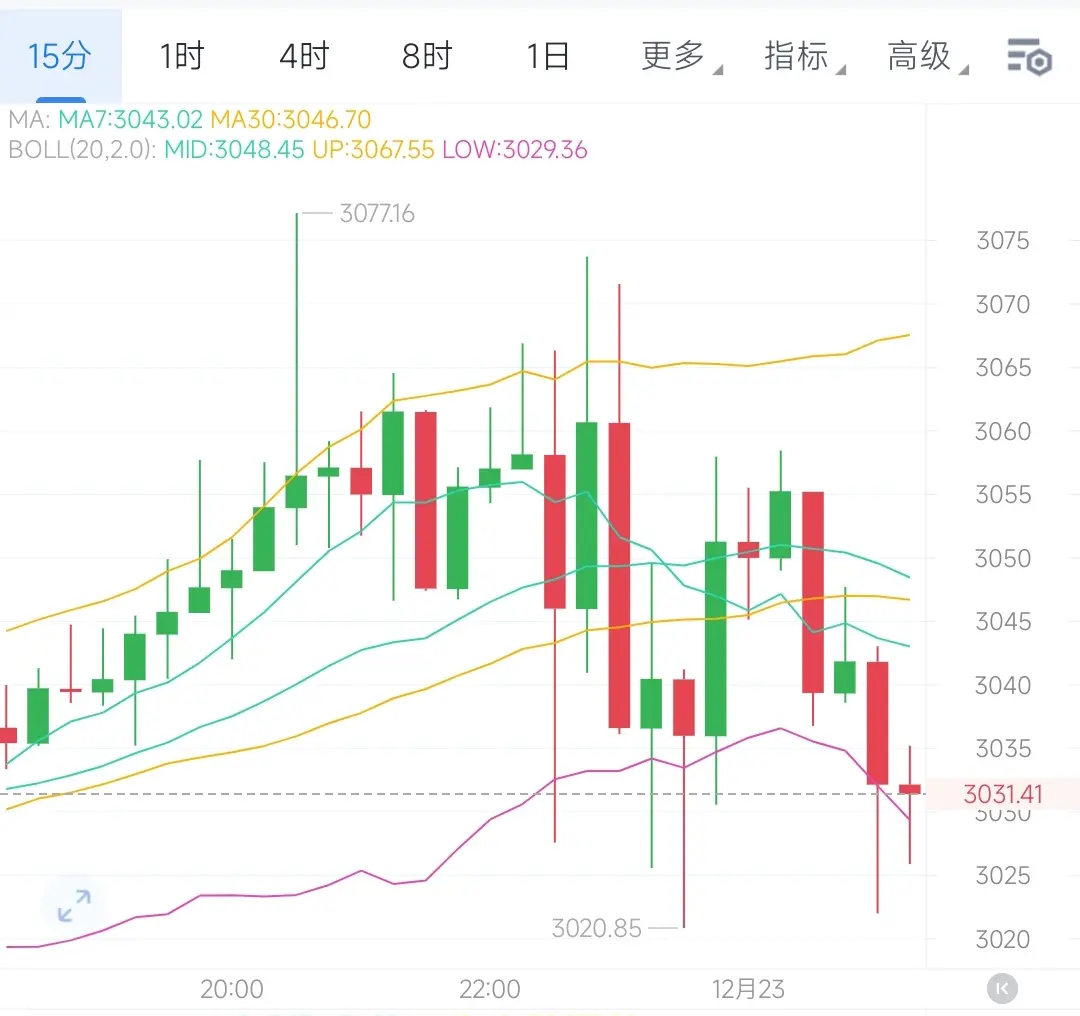This screenshot has width=1080, height=1016.
Task: Switch to the 1时 timeframe
Action: 182,56
